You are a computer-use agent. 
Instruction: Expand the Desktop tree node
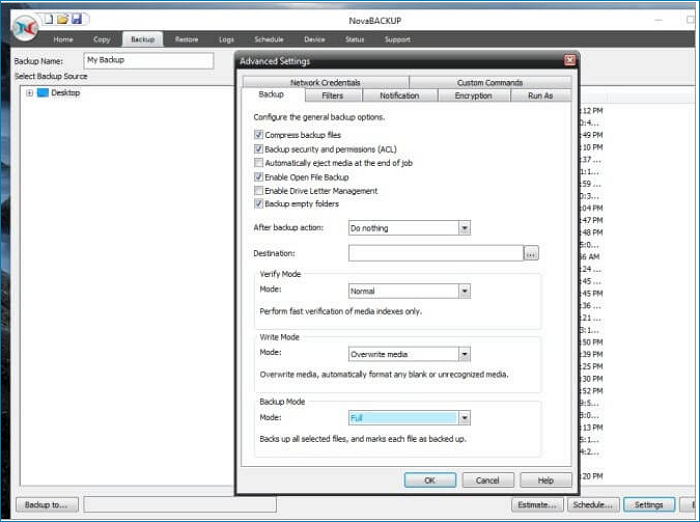coord(30,93)
